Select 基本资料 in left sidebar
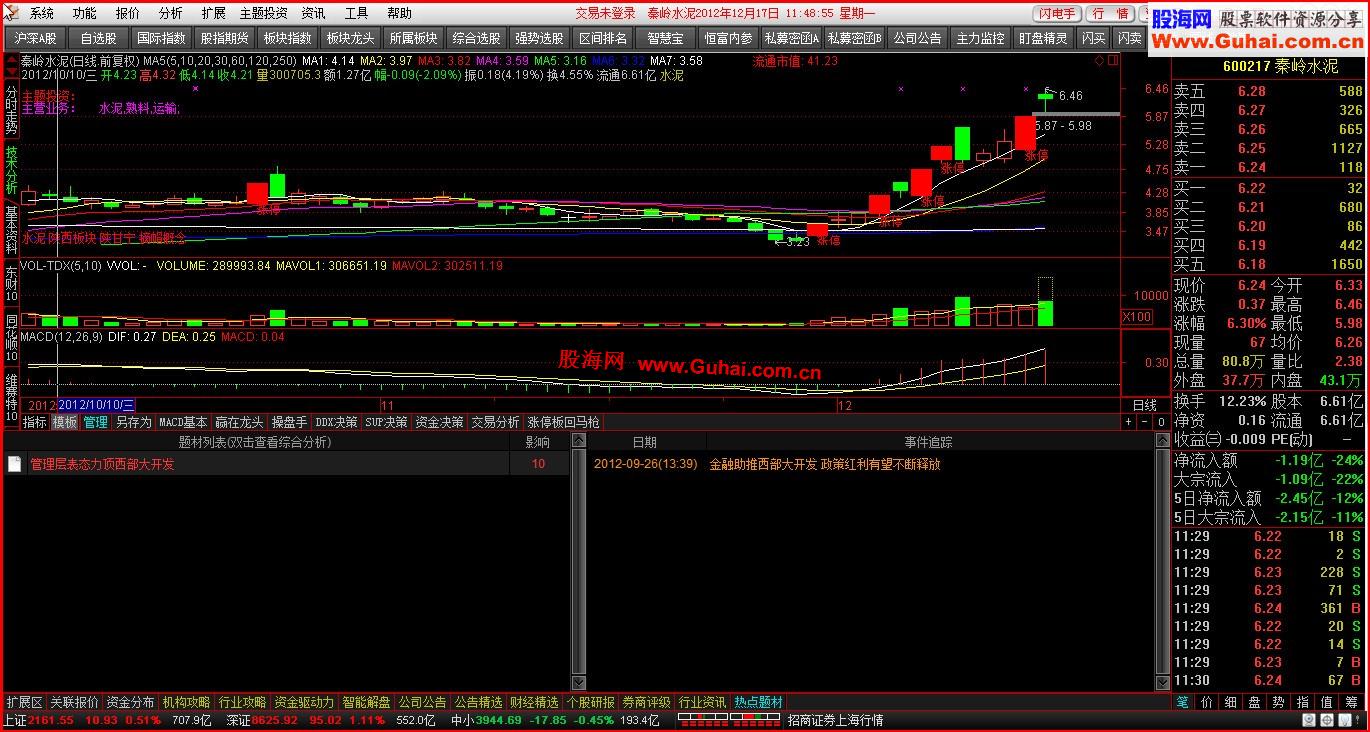Screen dimensions: 1370x732 point(11,229)
